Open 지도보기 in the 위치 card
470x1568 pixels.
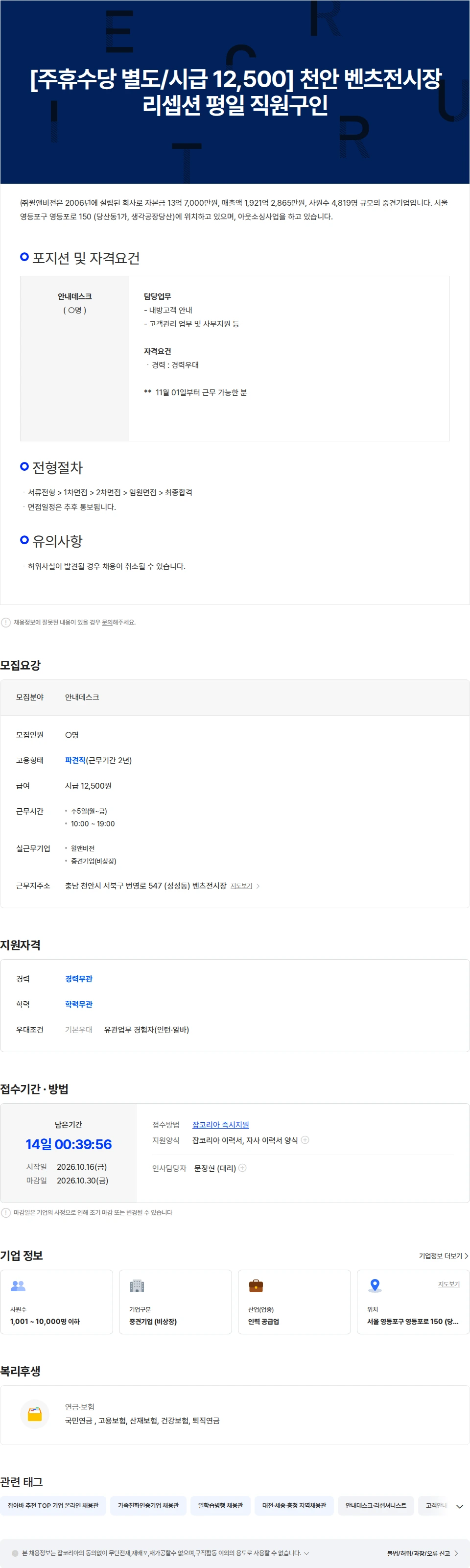pos(449,1284)
